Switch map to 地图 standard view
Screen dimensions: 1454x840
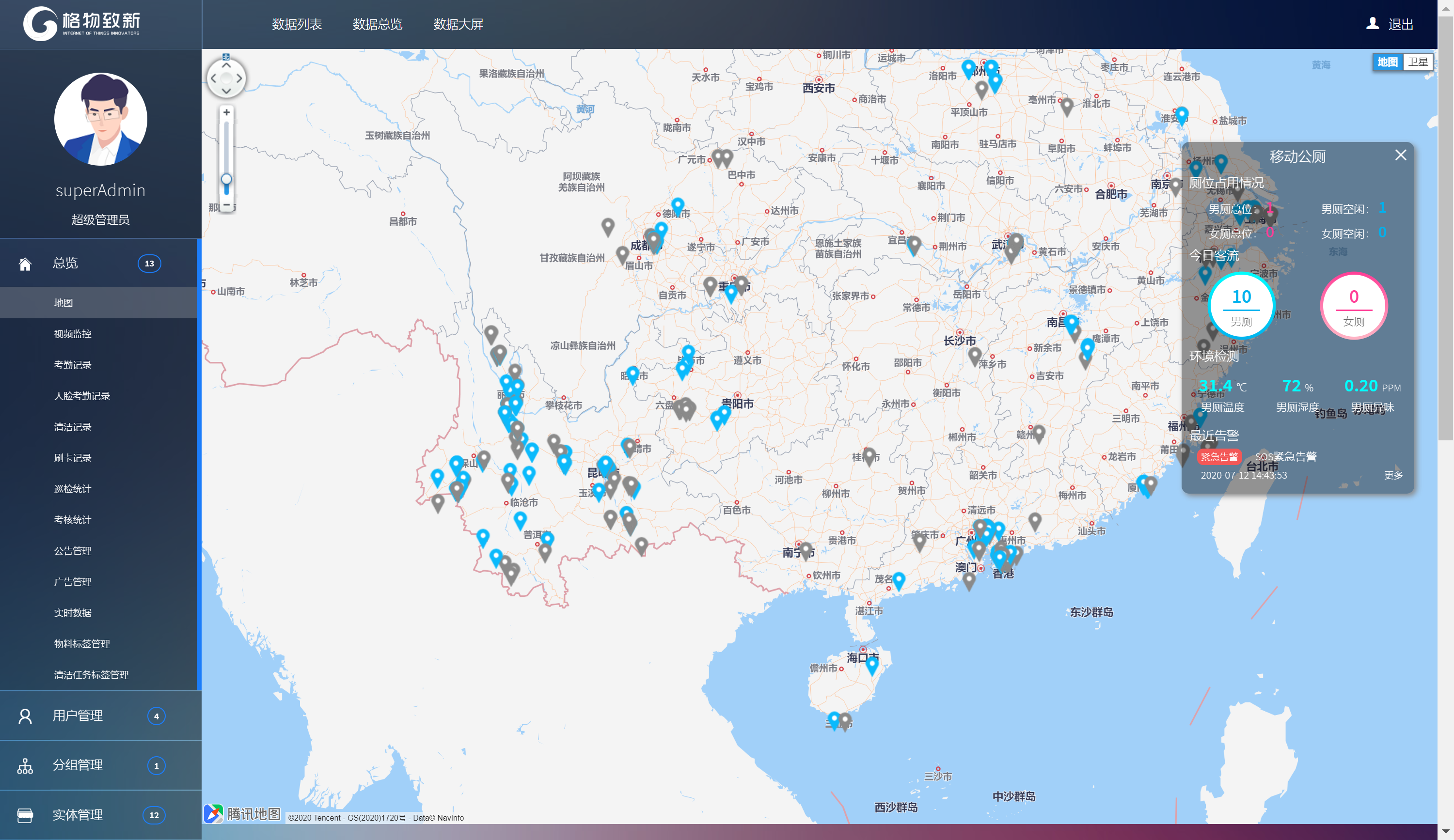coord(1387,62)
